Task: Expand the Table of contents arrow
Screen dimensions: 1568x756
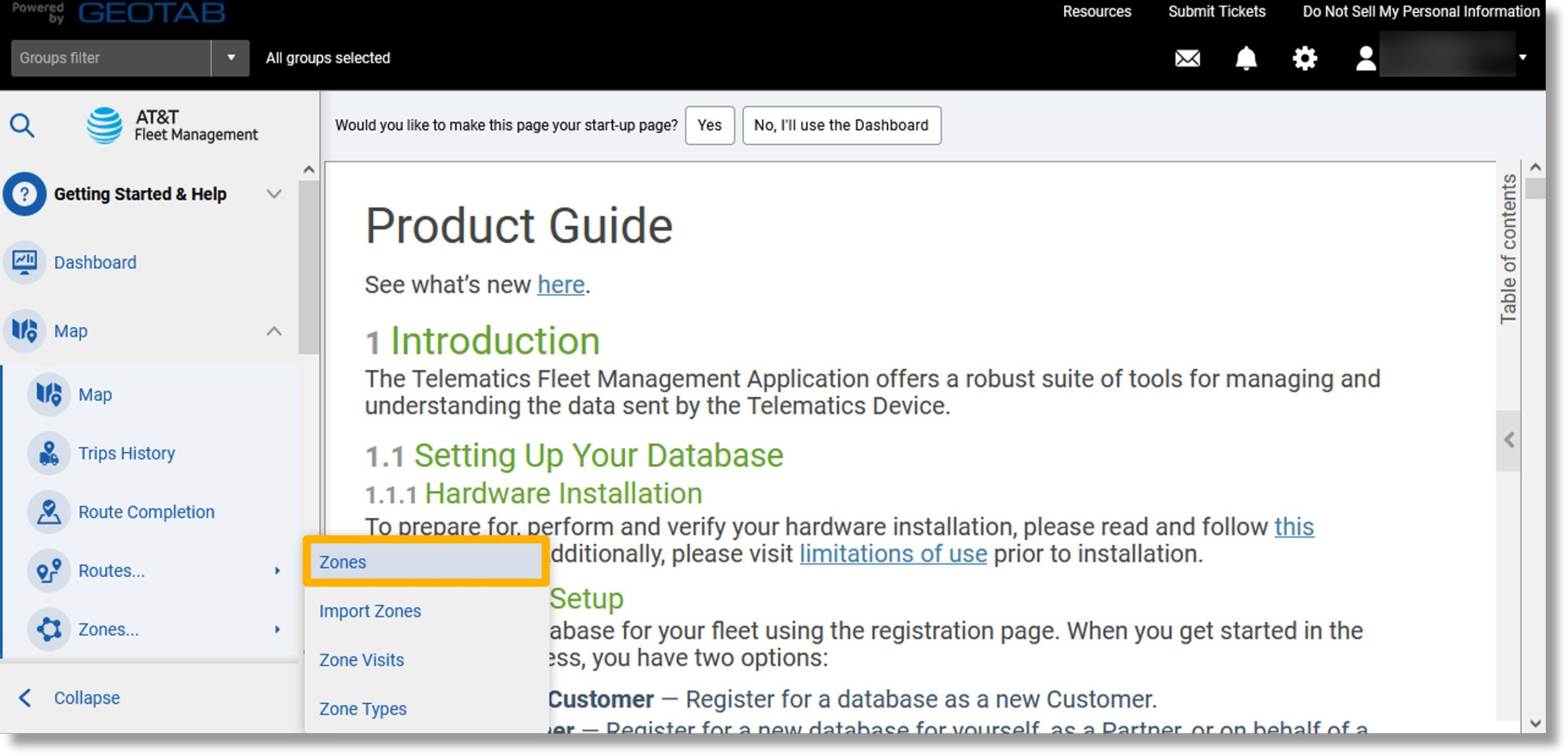Action: tap(1509, 440)
